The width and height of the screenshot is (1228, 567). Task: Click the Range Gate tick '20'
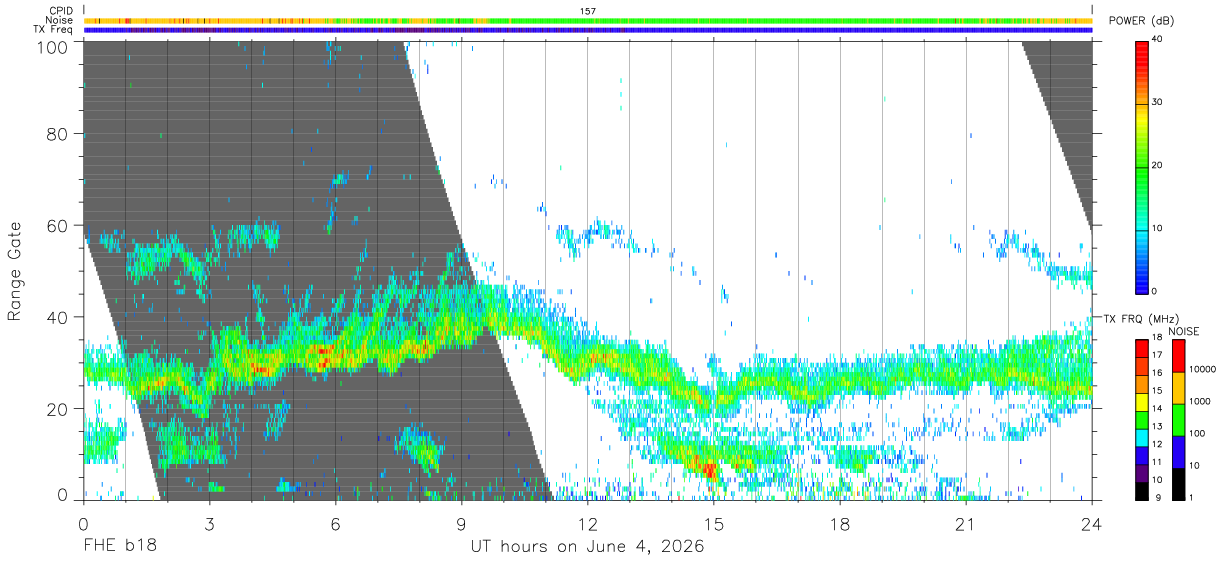coord(56,409)
